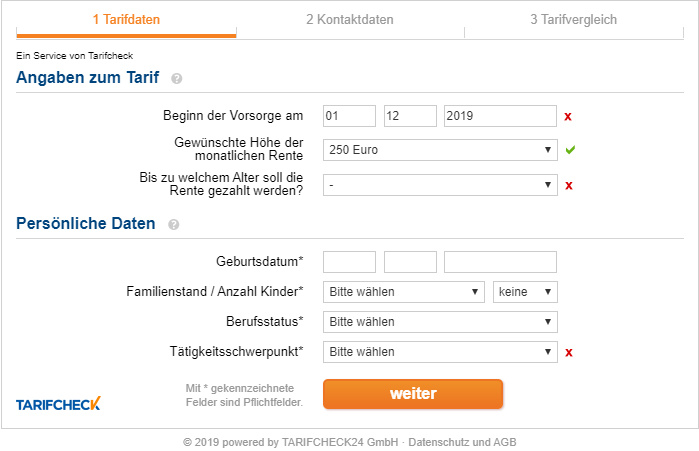The height and width of the screenshot is (451, 699).
Task: Click red X next to pension age dropdown
Action: [x=568, y=185]
